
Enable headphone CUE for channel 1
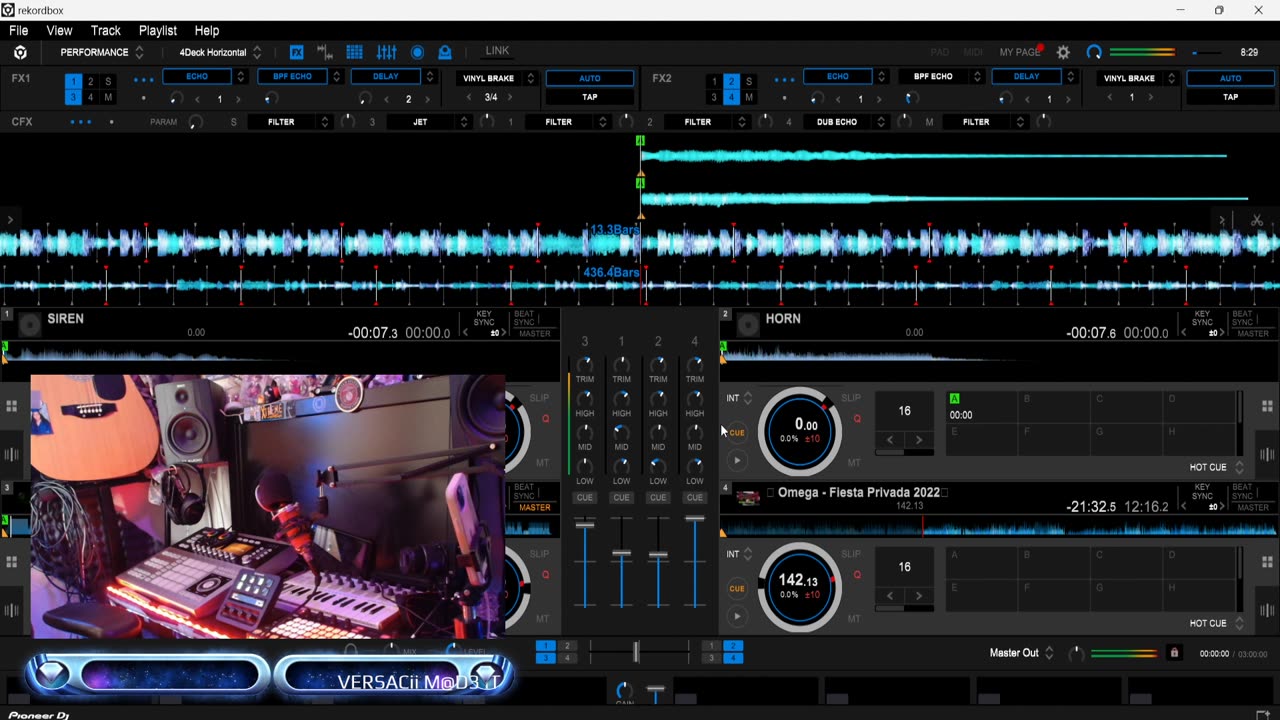(x=621, y=497)
